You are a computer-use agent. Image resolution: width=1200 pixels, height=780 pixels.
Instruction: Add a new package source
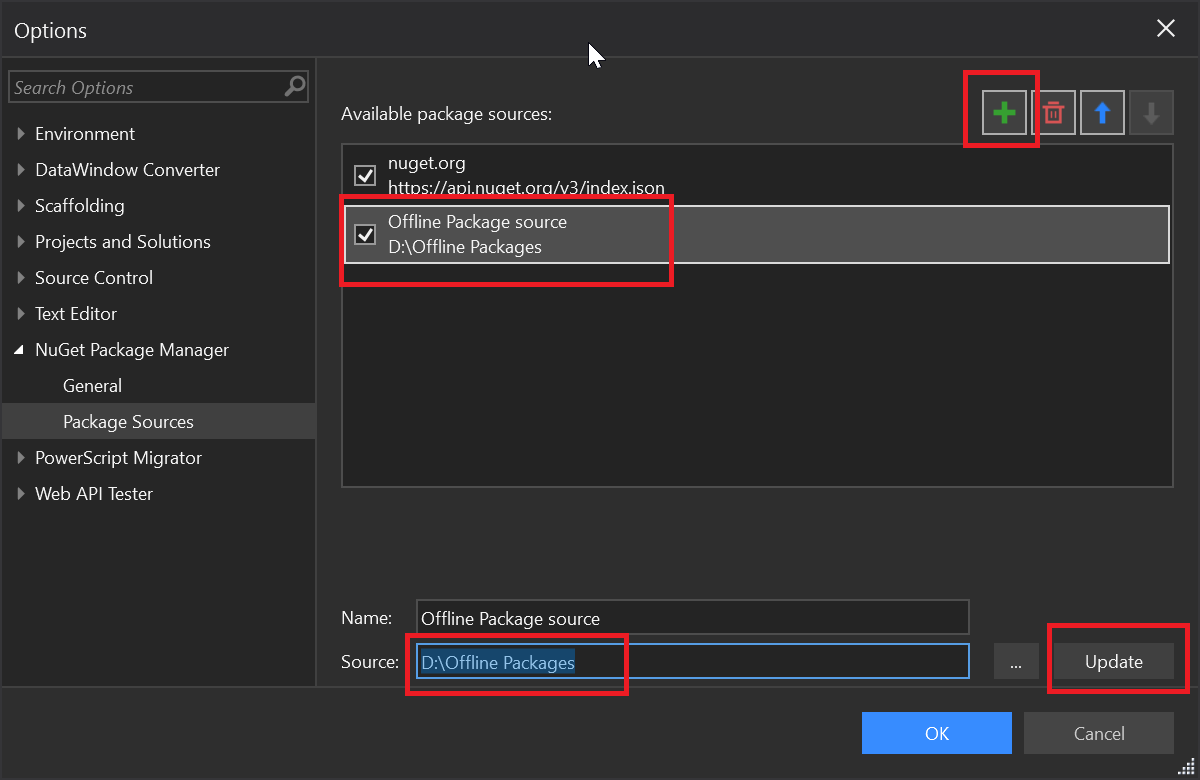[x=1004, y=112]
